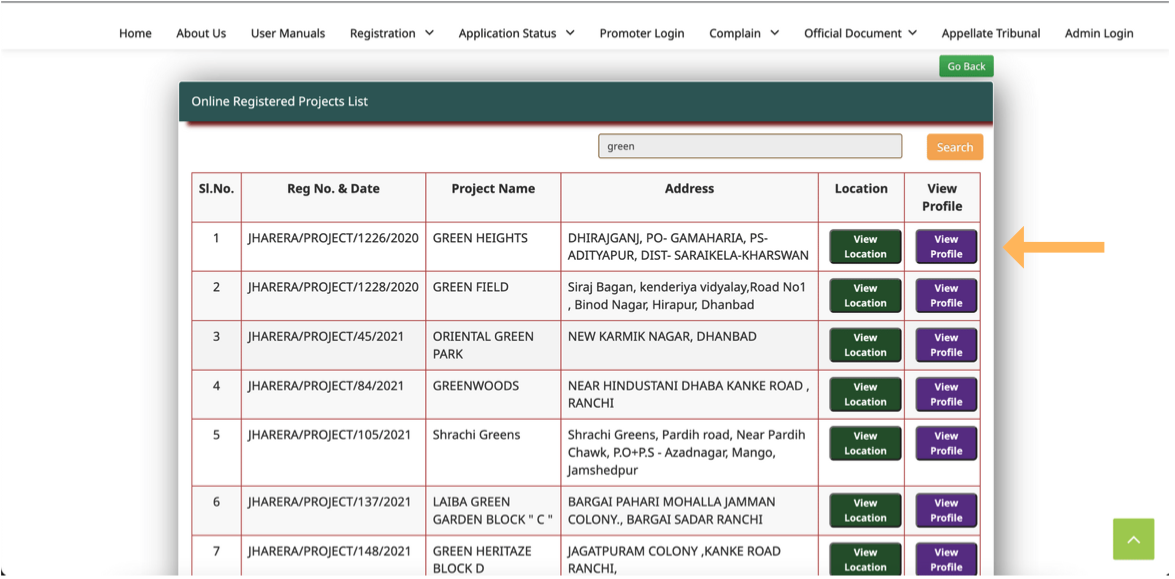View Location for GREENWOODS
This screenshot has width=1175, height=579.
coord(865,394)
